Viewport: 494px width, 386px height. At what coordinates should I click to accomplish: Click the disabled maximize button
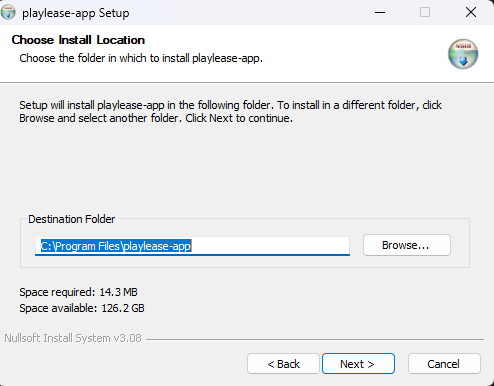pos(425,12)
